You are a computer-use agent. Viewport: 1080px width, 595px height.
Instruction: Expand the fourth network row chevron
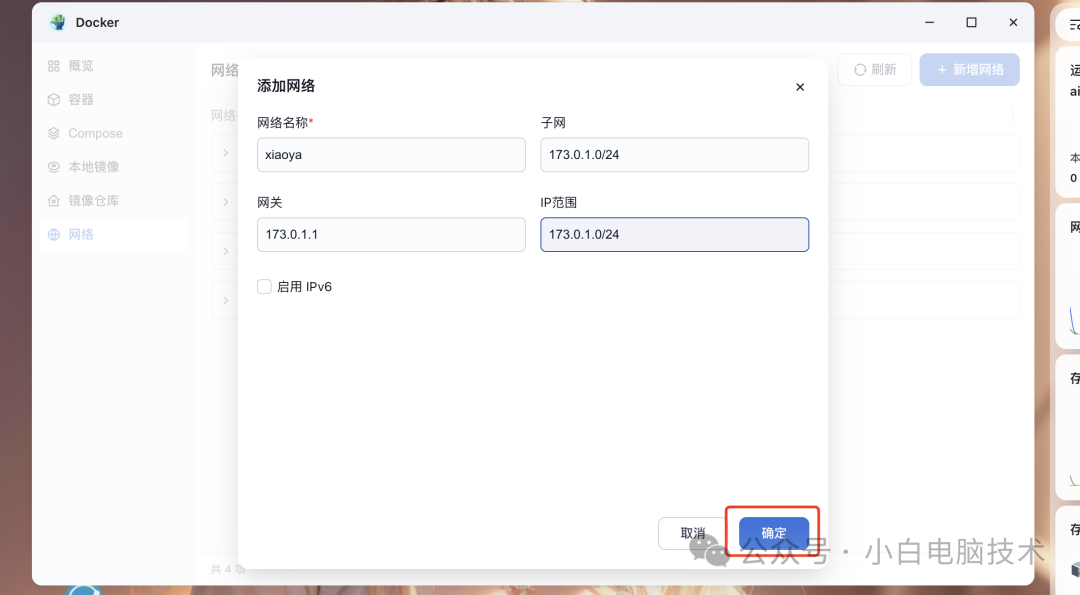tap(226, 300)
